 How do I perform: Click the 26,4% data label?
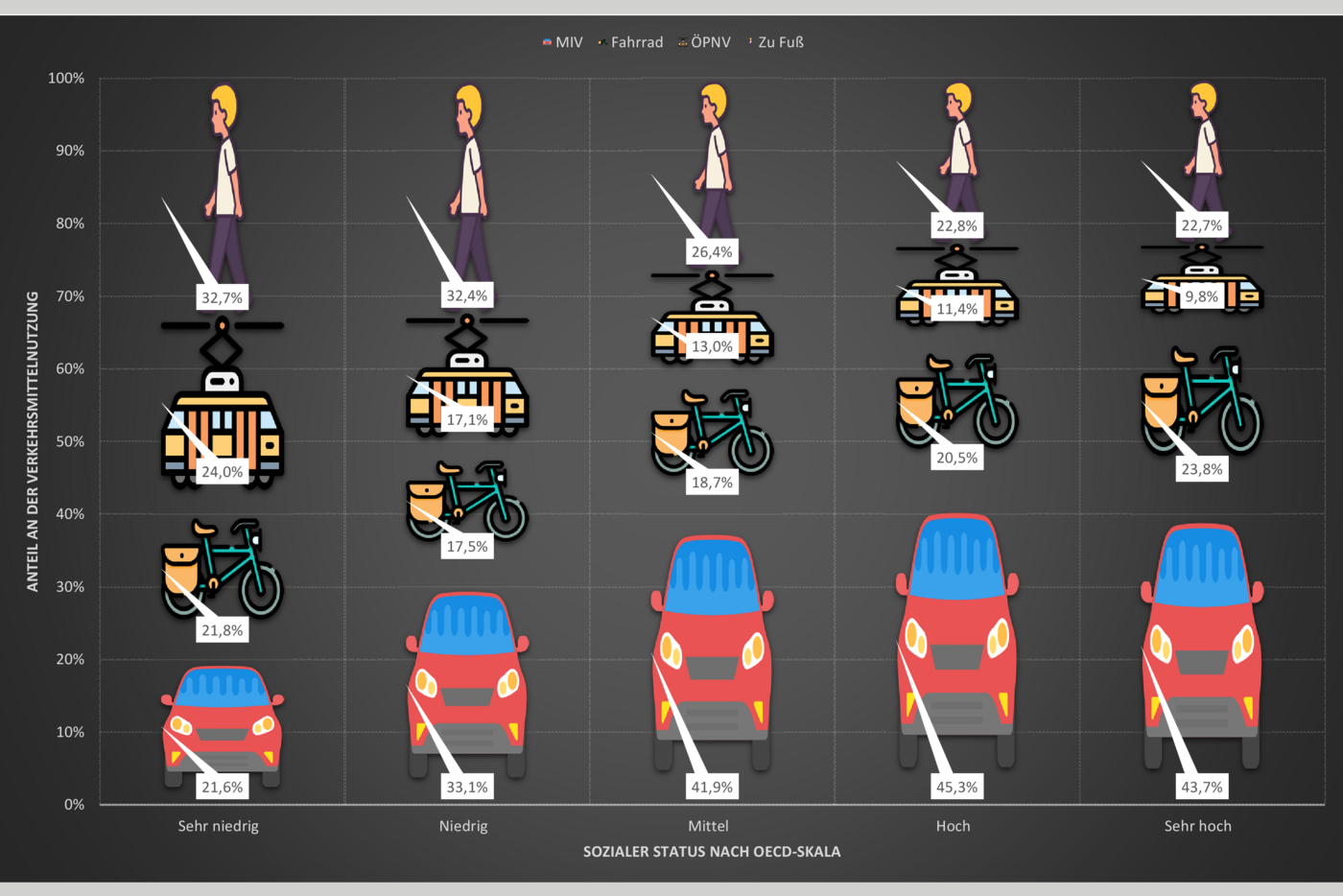pos(712,251)
